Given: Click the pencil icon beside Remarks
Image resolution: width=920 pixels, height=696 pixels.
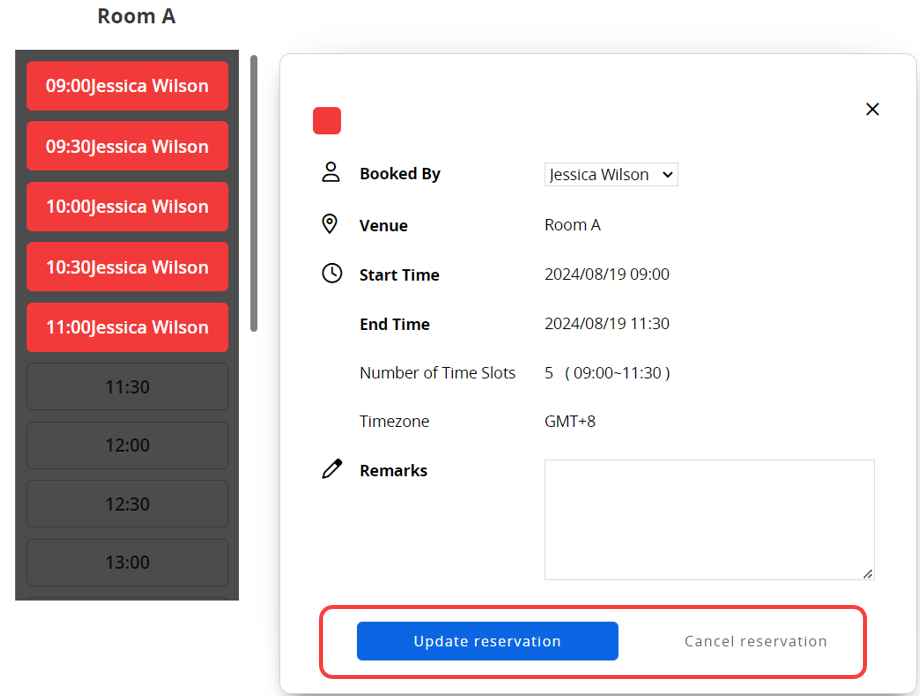Looking at the screenshot, I should coord(331,469).
